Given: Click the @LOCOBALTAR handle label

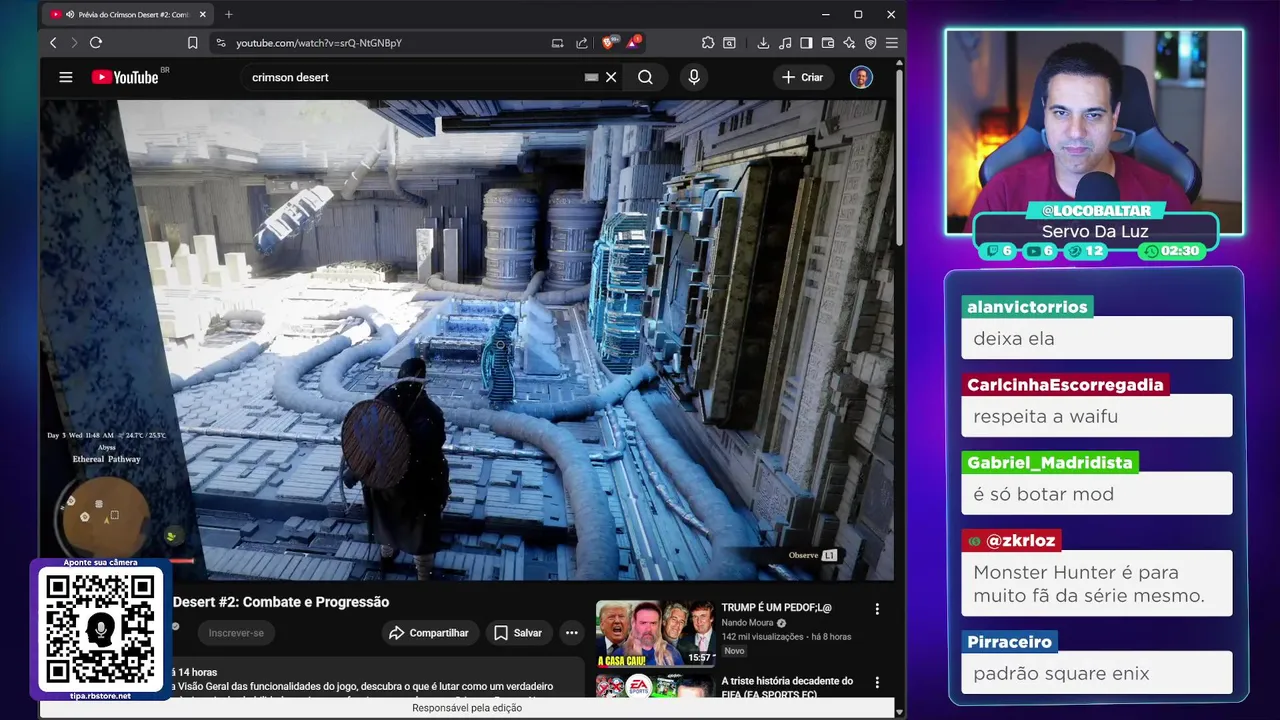Looking at the screenshot, I should 1095,211.
